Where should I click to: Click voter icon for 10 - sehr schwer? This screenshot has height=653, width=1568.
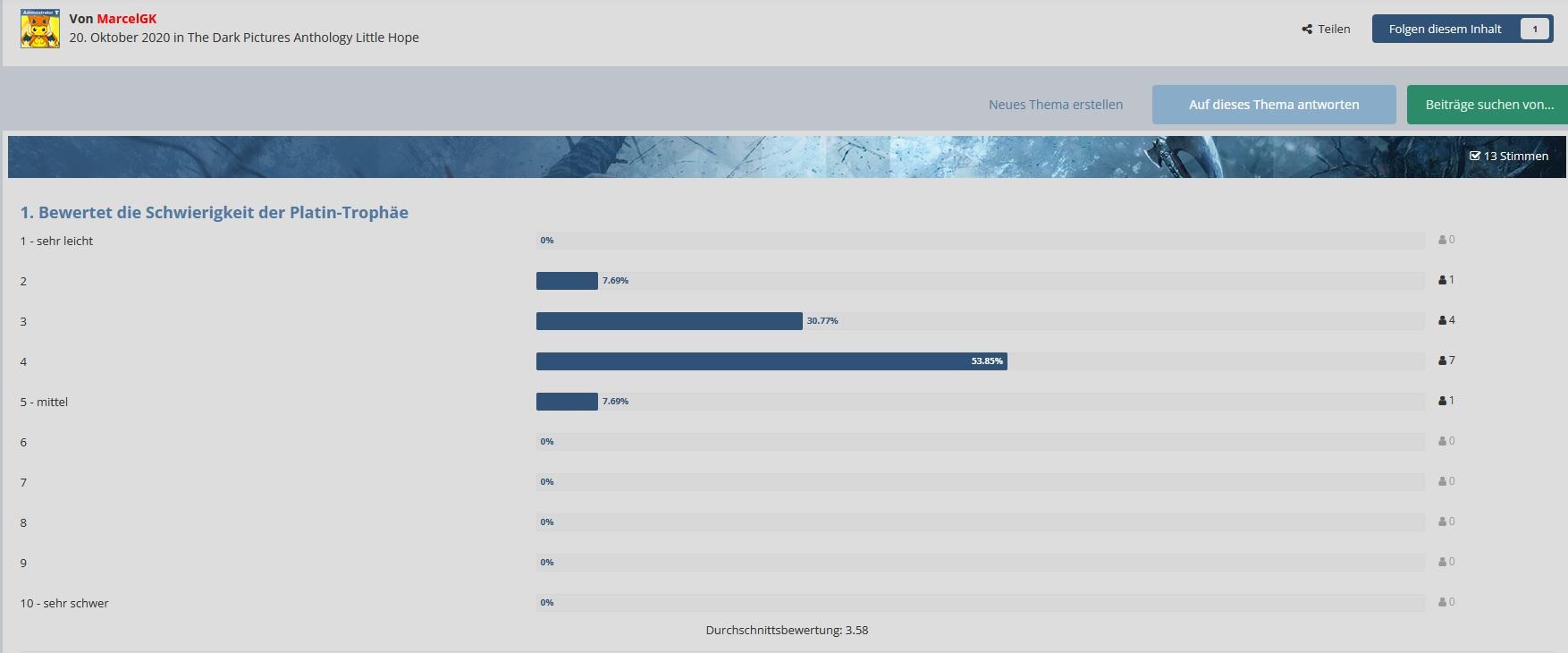pyautogui.click(x=1442, y=602)
